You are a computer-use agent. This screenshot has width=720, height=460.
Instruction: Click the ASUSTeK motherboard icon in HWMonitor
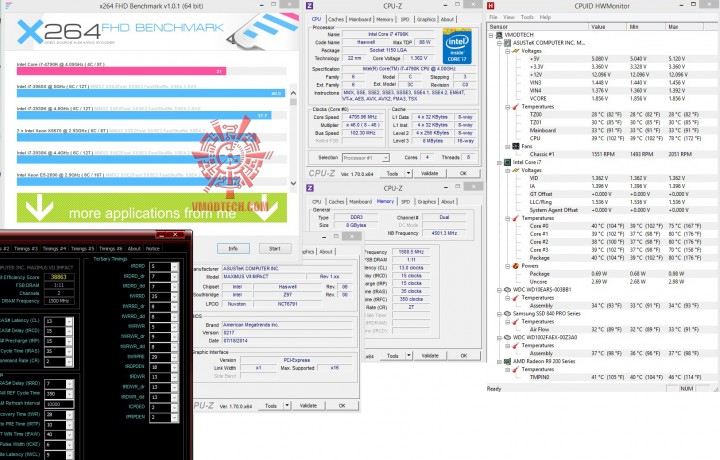coord(507,43)
